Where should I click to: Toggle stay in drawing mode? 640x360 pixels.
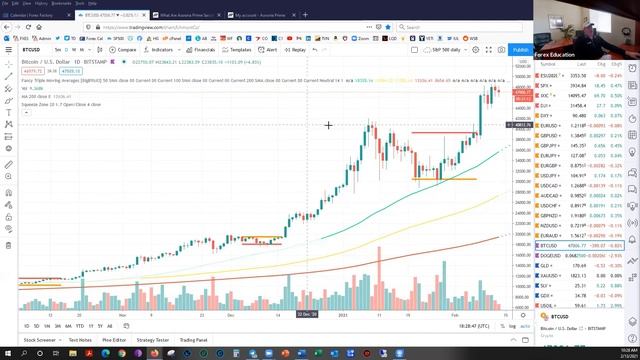pos(9,205)
